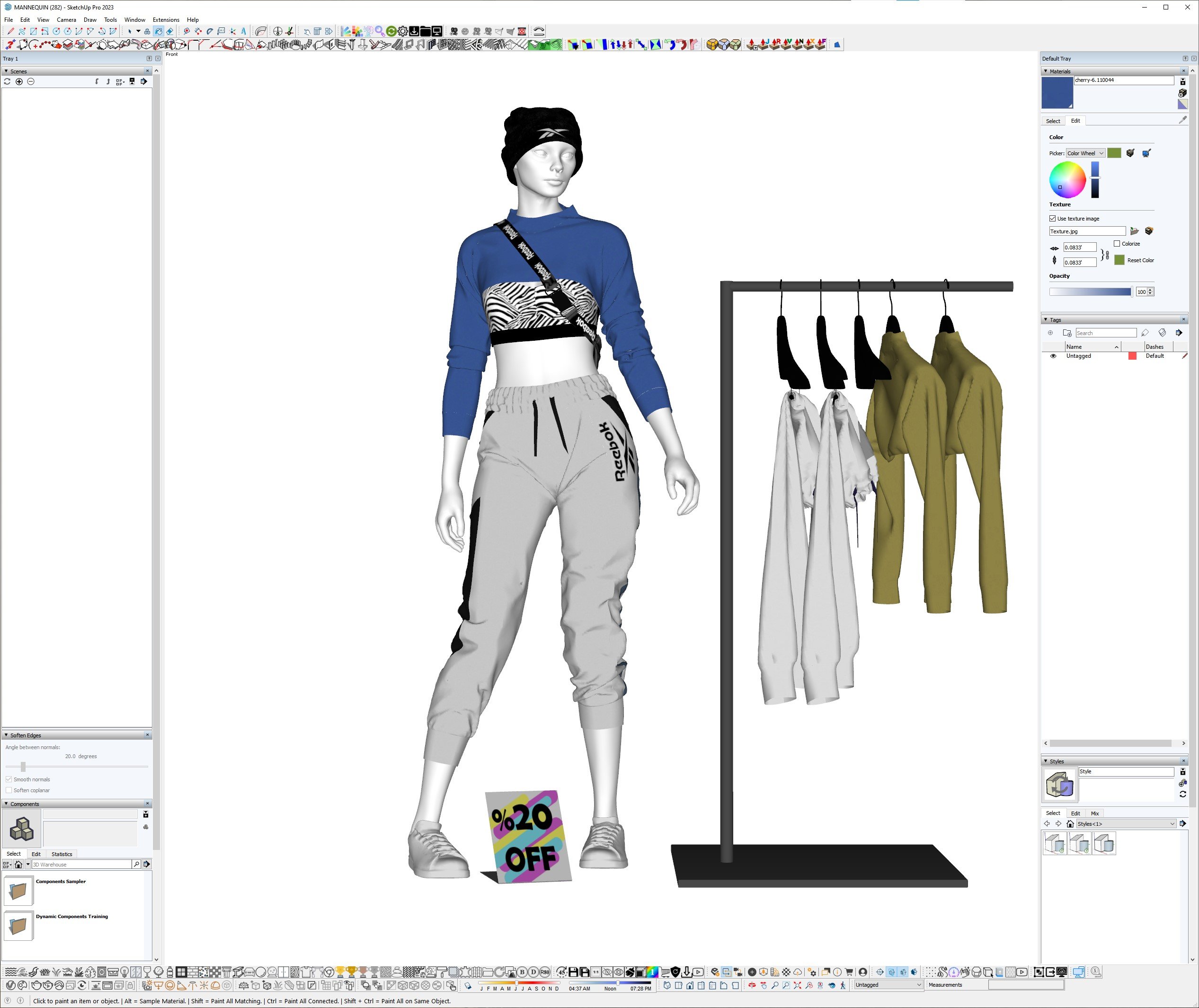This screenshot has height=1008, width=1199.
Task: Click the Create Material icon
Action: point(1182,93)
